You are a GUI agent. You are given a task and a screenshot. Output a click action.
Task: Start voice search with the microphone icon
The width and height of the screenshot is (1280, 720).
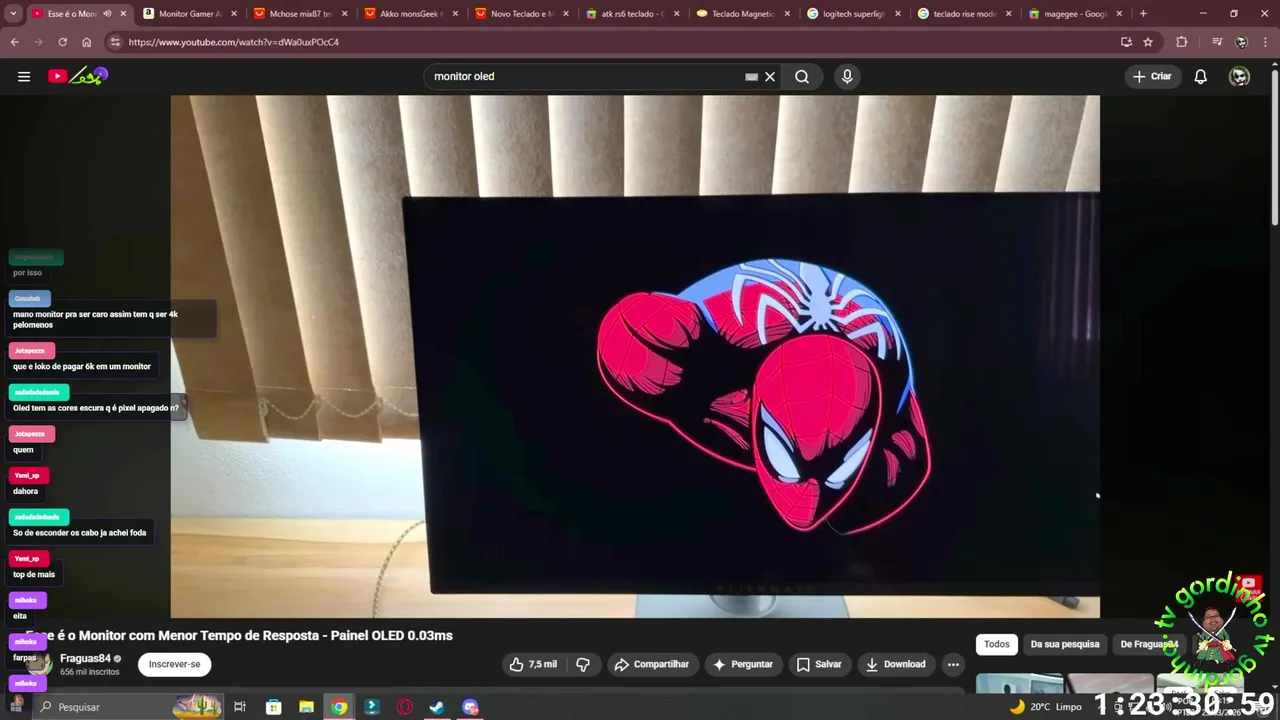(x=847, y=76)
